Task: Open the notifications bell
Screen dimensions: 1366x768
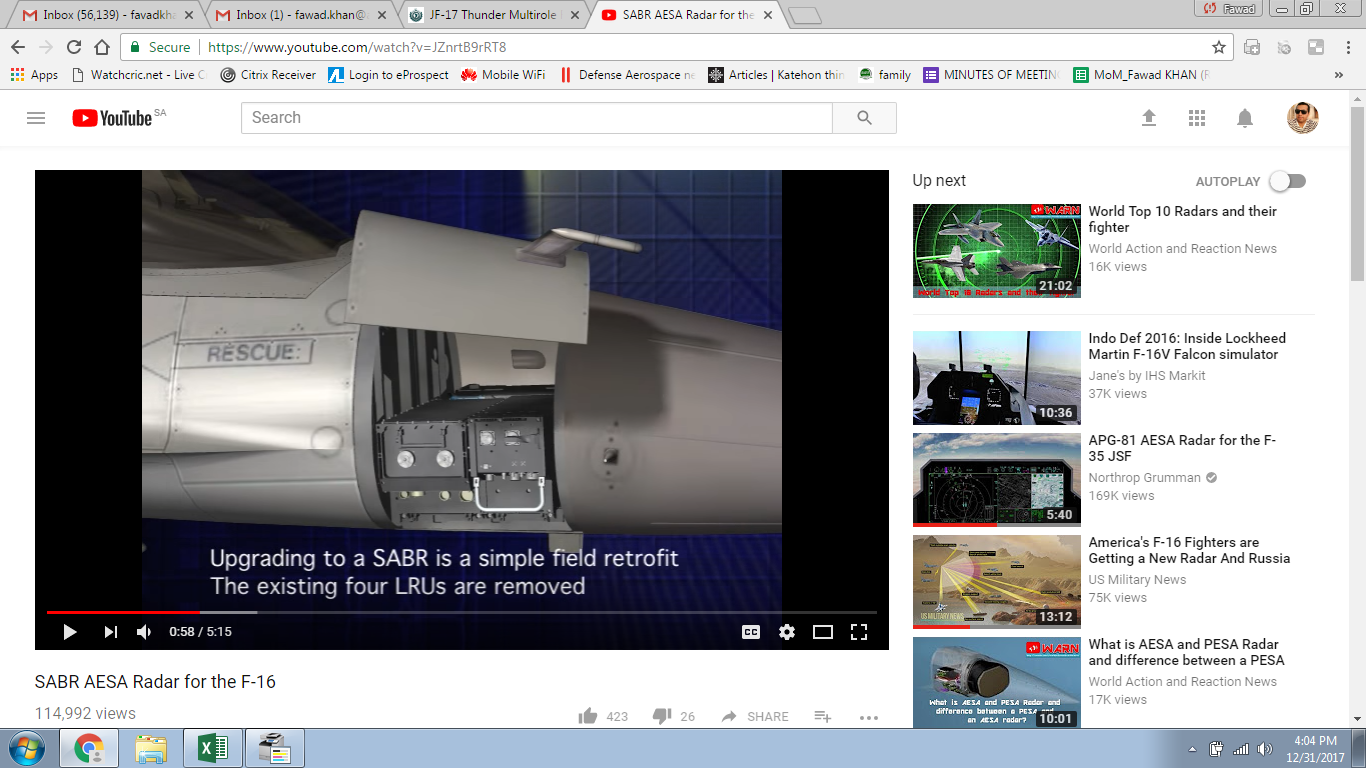Action: tap(1245, 118)
